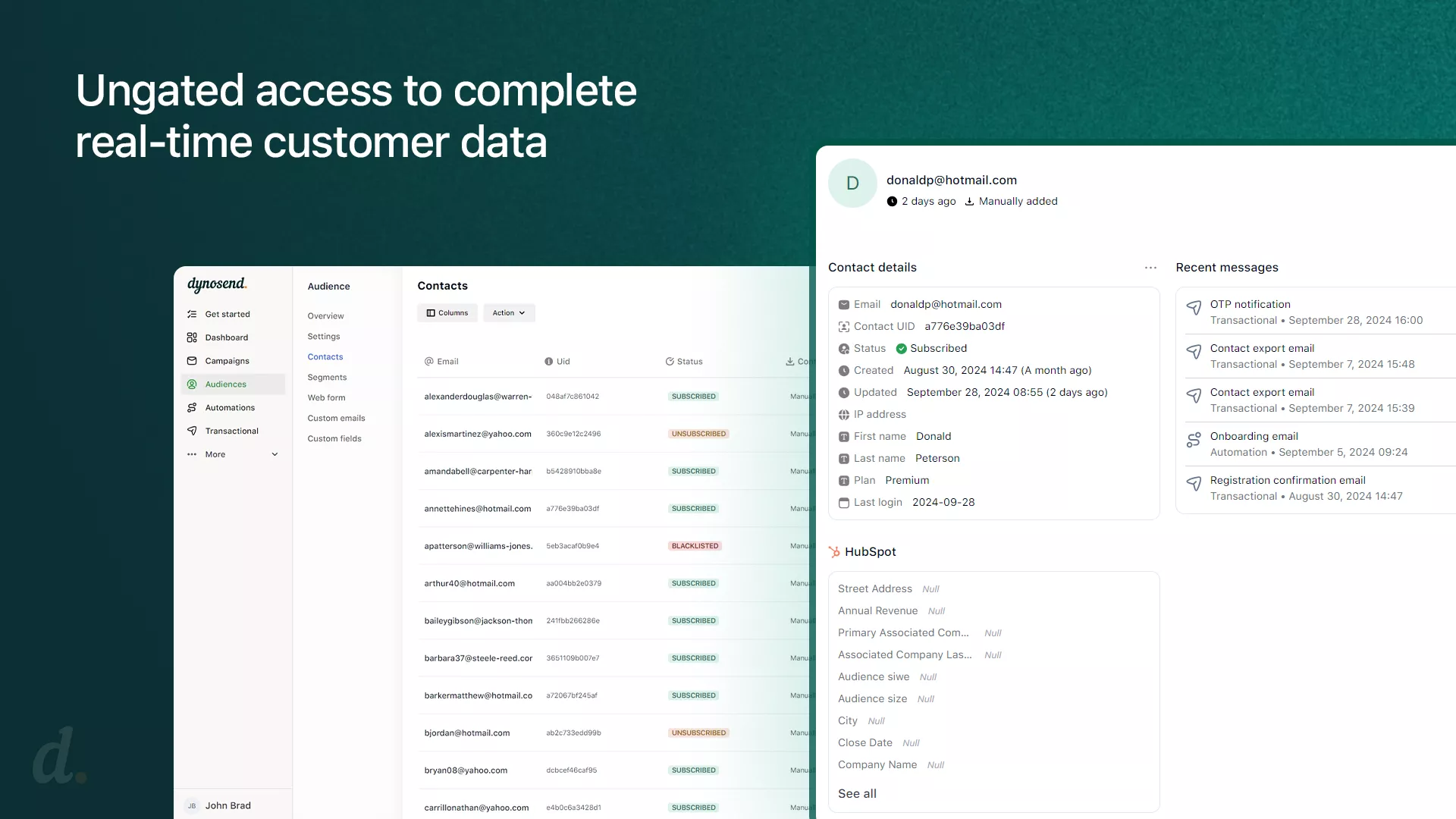
Task: Click the Campaigns envelope icon
Action: pyautogui.click(x=192, y=361)
